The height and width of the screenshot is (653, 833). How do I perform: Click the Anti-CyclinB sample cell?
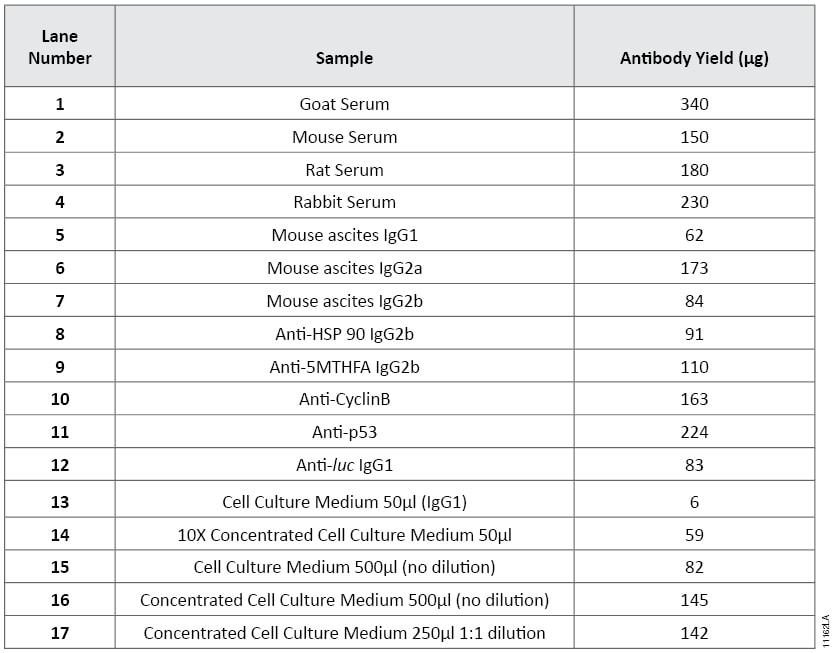point(344,399)
